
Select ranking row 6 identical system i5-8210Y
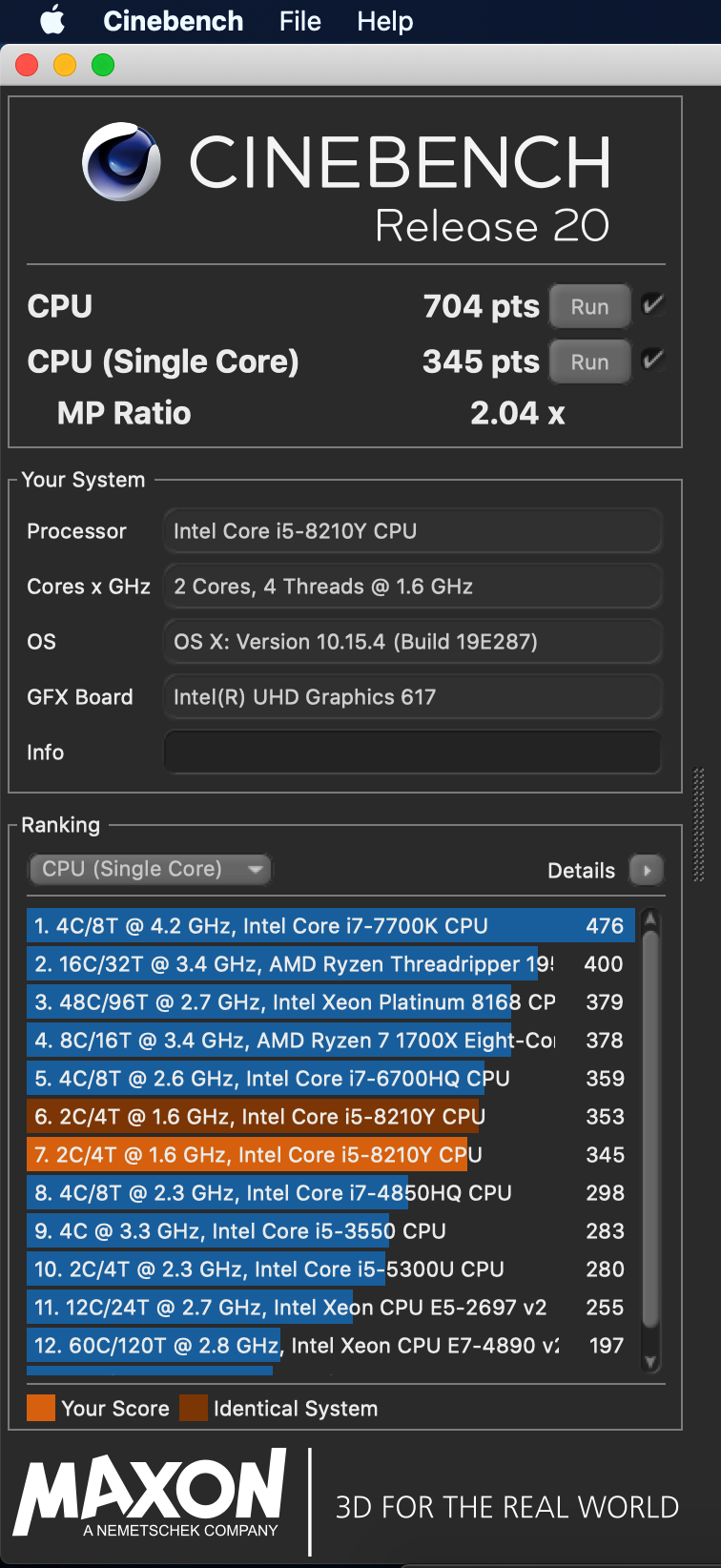pos(330,1116)
